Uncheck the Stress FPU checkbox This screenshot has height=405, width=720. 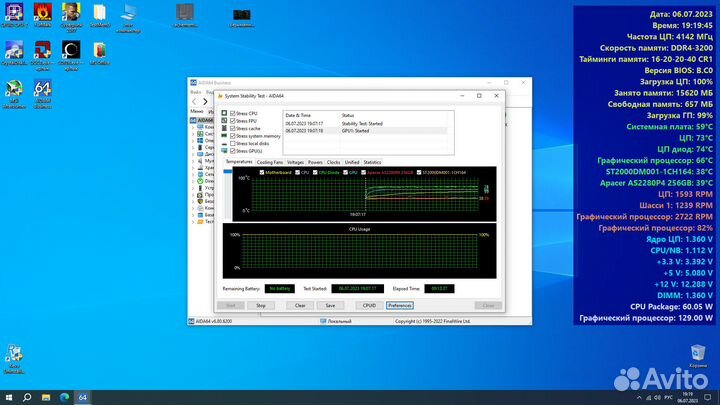coord(233,121)
